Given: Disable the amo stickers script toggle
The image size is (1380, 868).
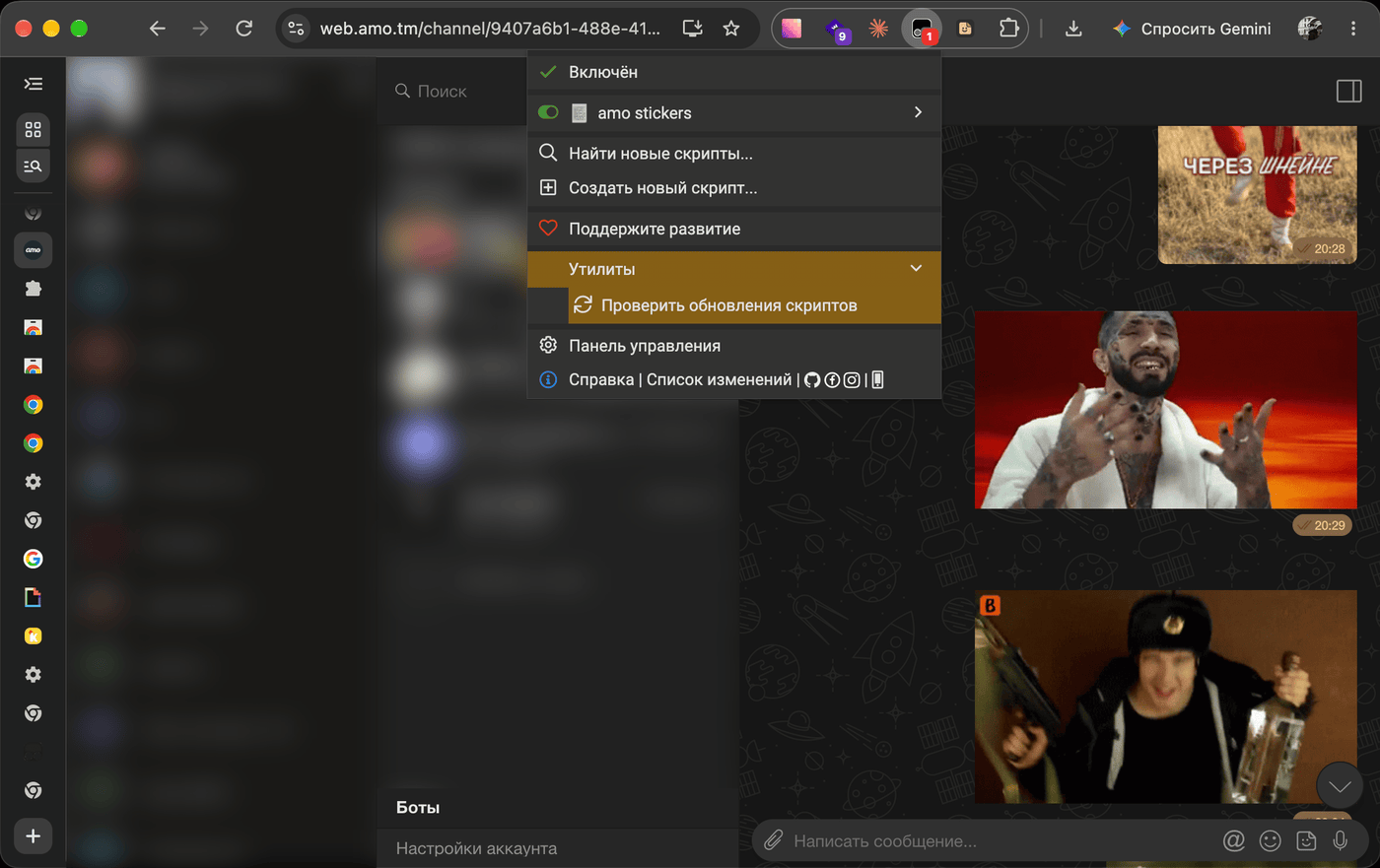Looking at the screenshot, I should pyautogui.click(x=549, y=112).
